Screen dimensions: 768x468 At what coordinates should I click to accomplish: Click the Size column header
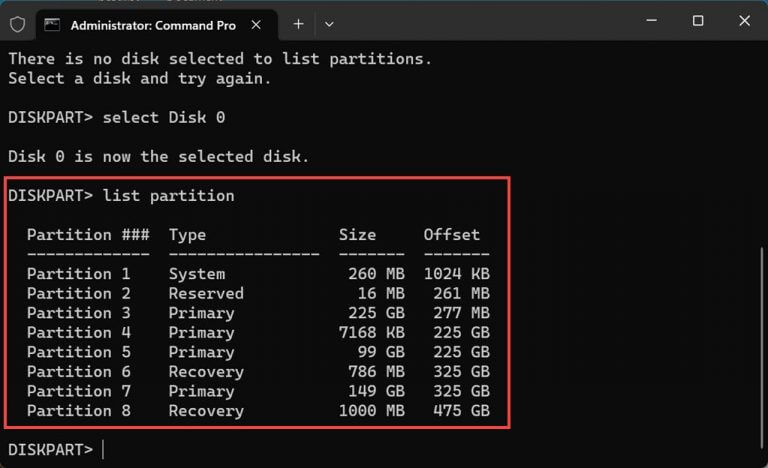pos(358,235)
